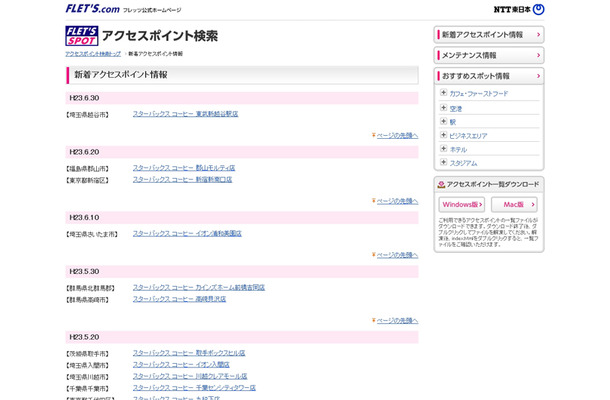Open the Starbucks link for 群馬県高崎市
610x400 pixels.
pos(179,299)
